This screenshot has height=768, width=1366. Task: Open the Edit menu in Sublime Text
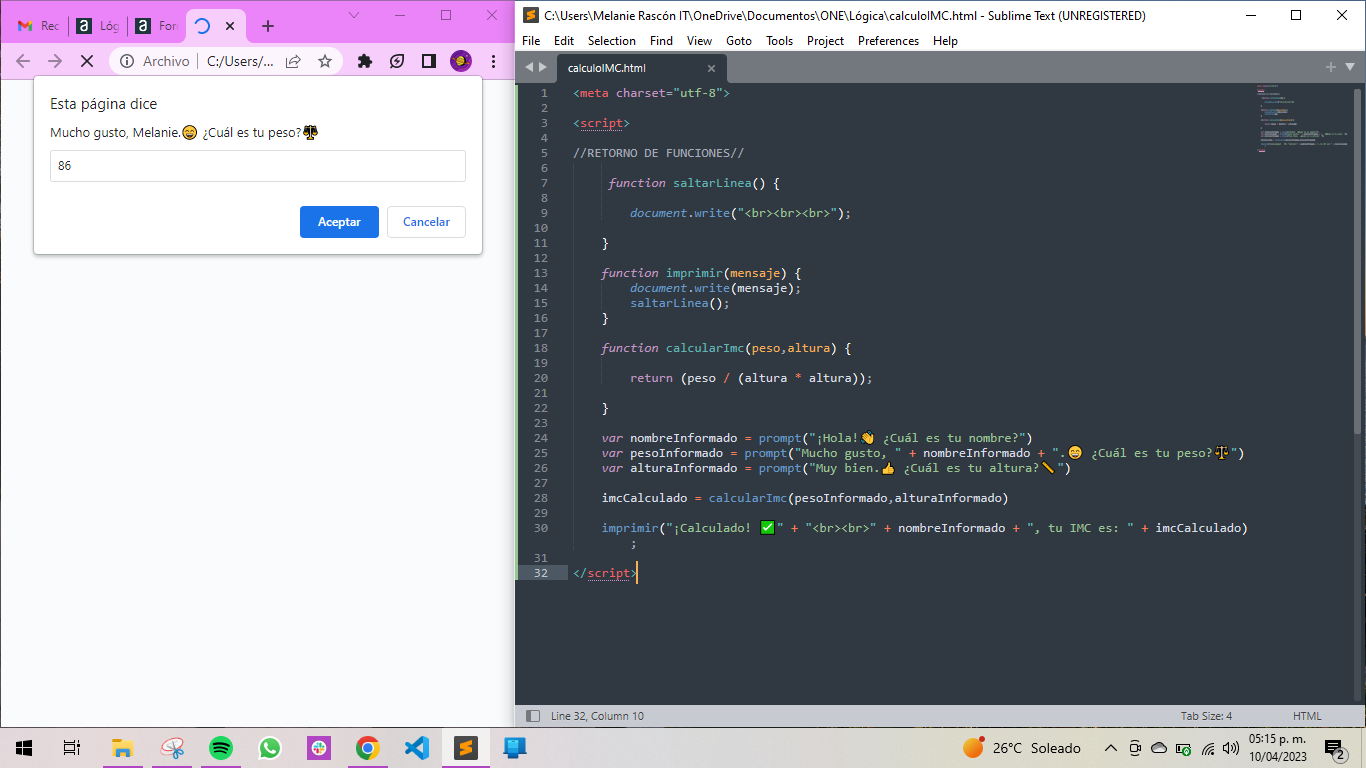tap(564, 41)
